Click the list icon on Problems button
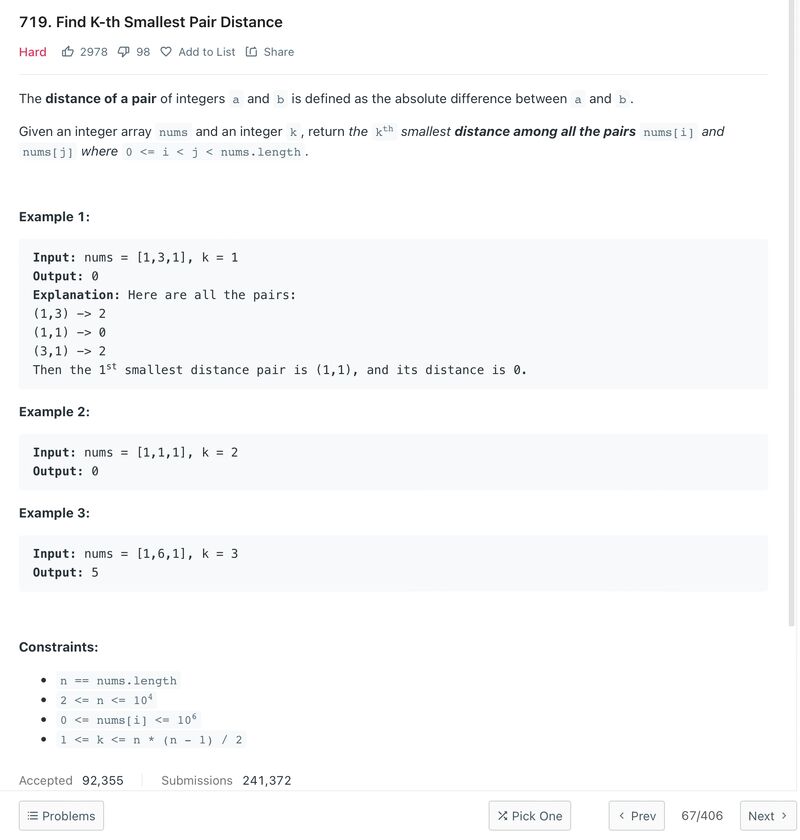 click(33, 815)
